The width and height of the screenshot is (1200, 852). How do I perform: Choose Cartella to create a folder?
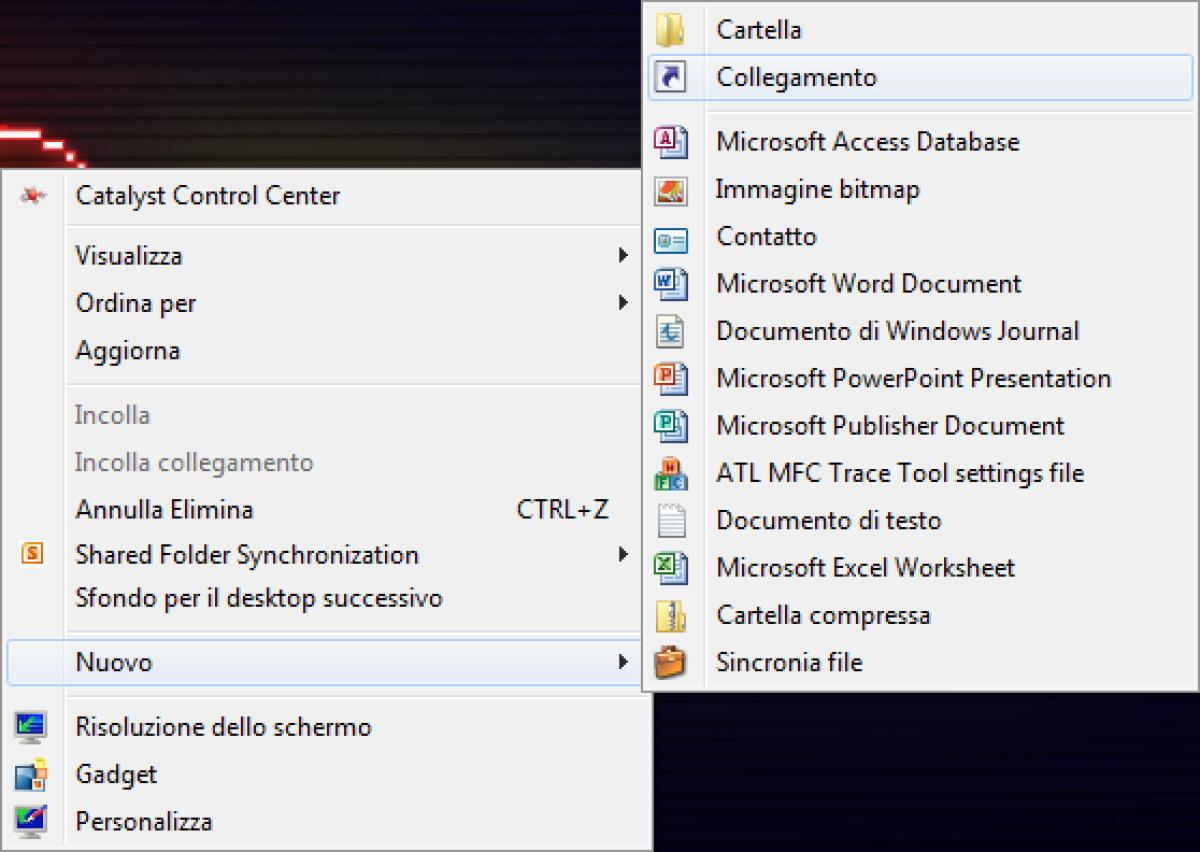coord(758,29)
